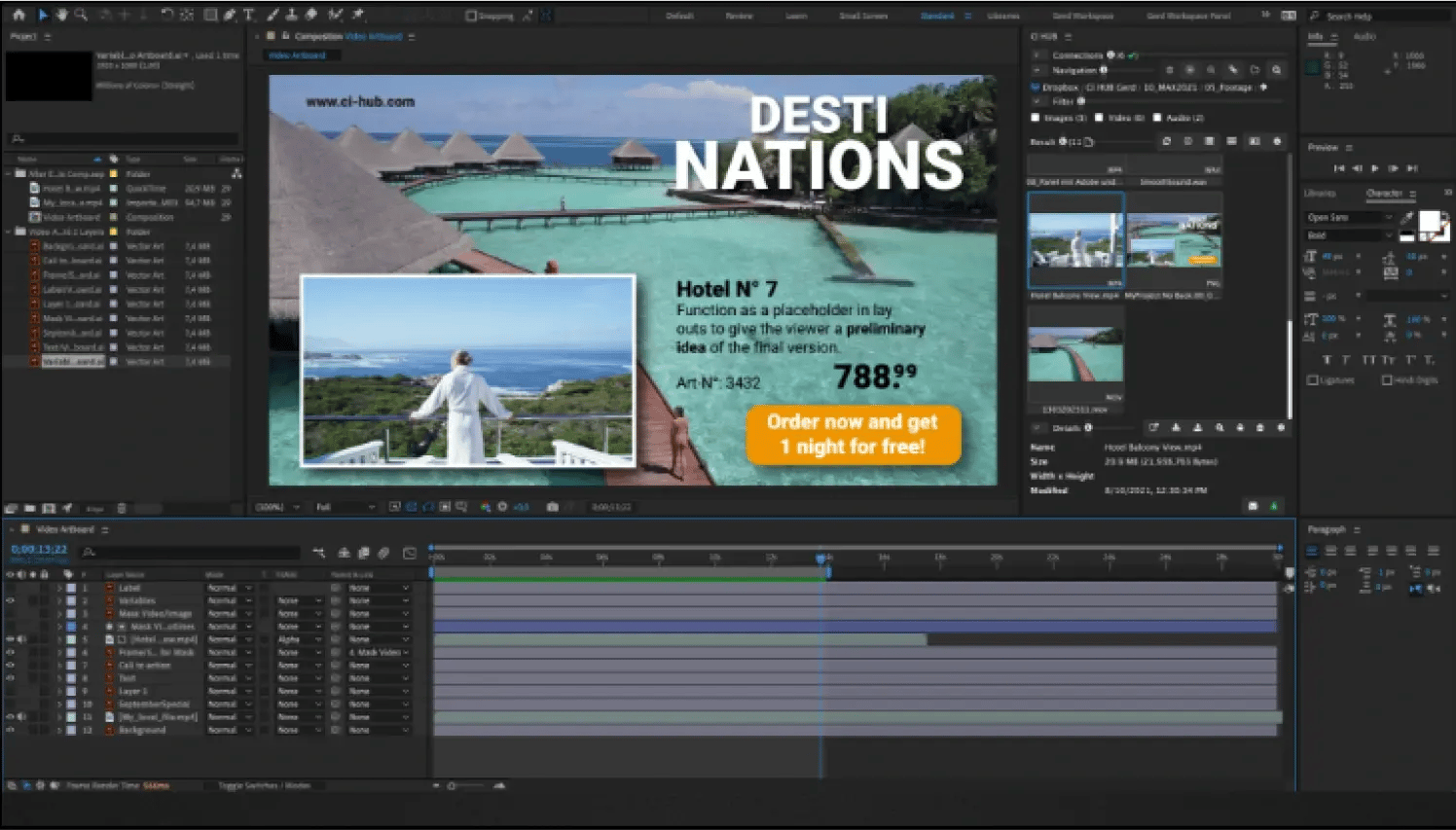Select the Selection arrow tool
1456x830 pixels.
coord(43,15)
